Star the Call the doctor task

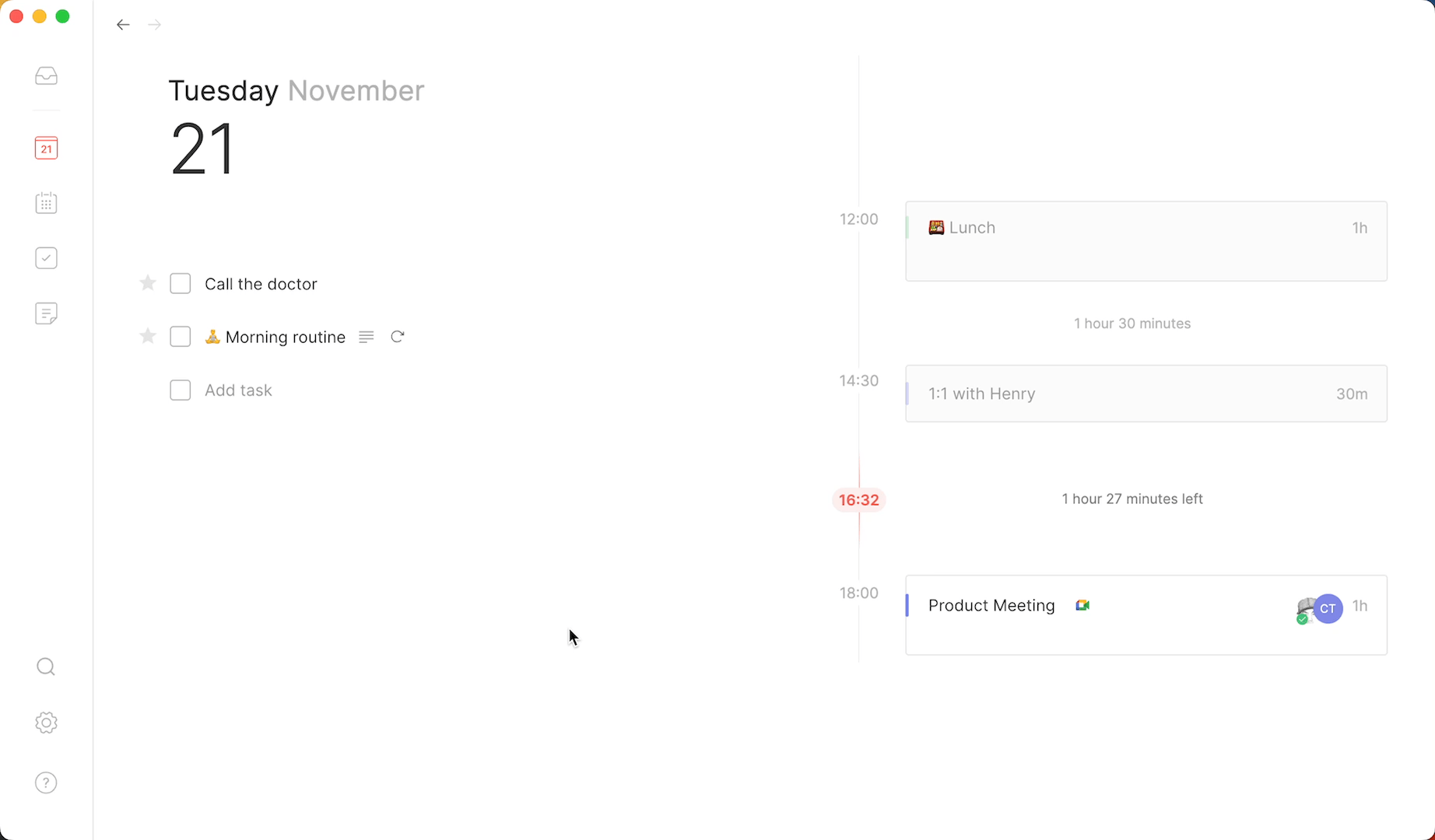point(148,283)
